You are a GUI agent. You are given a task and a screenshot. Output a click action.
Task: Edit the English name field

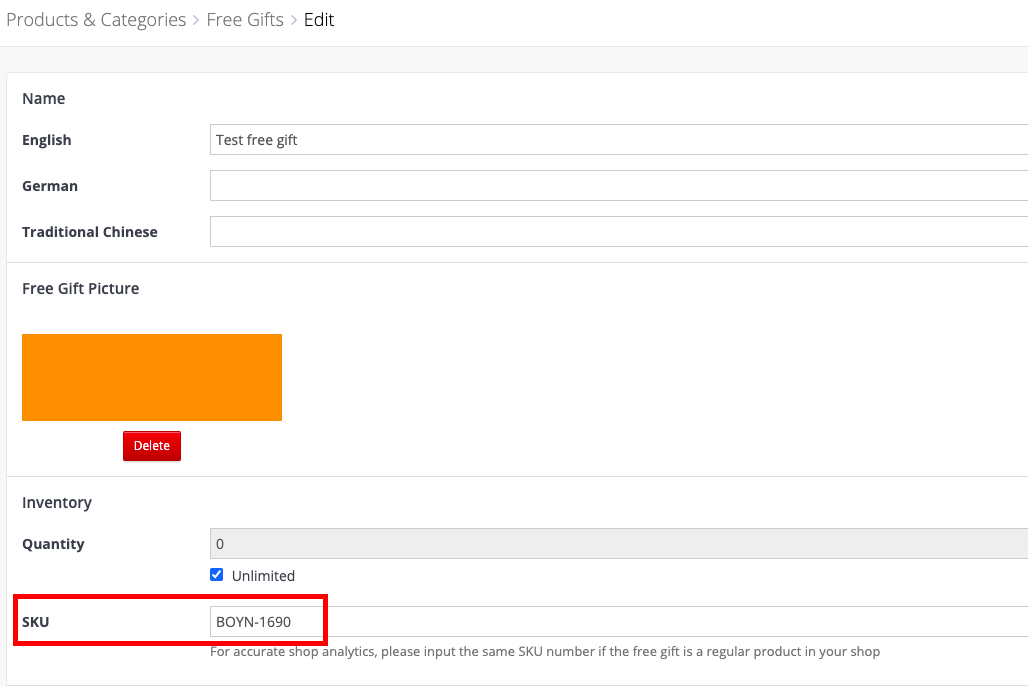point(619,140)
